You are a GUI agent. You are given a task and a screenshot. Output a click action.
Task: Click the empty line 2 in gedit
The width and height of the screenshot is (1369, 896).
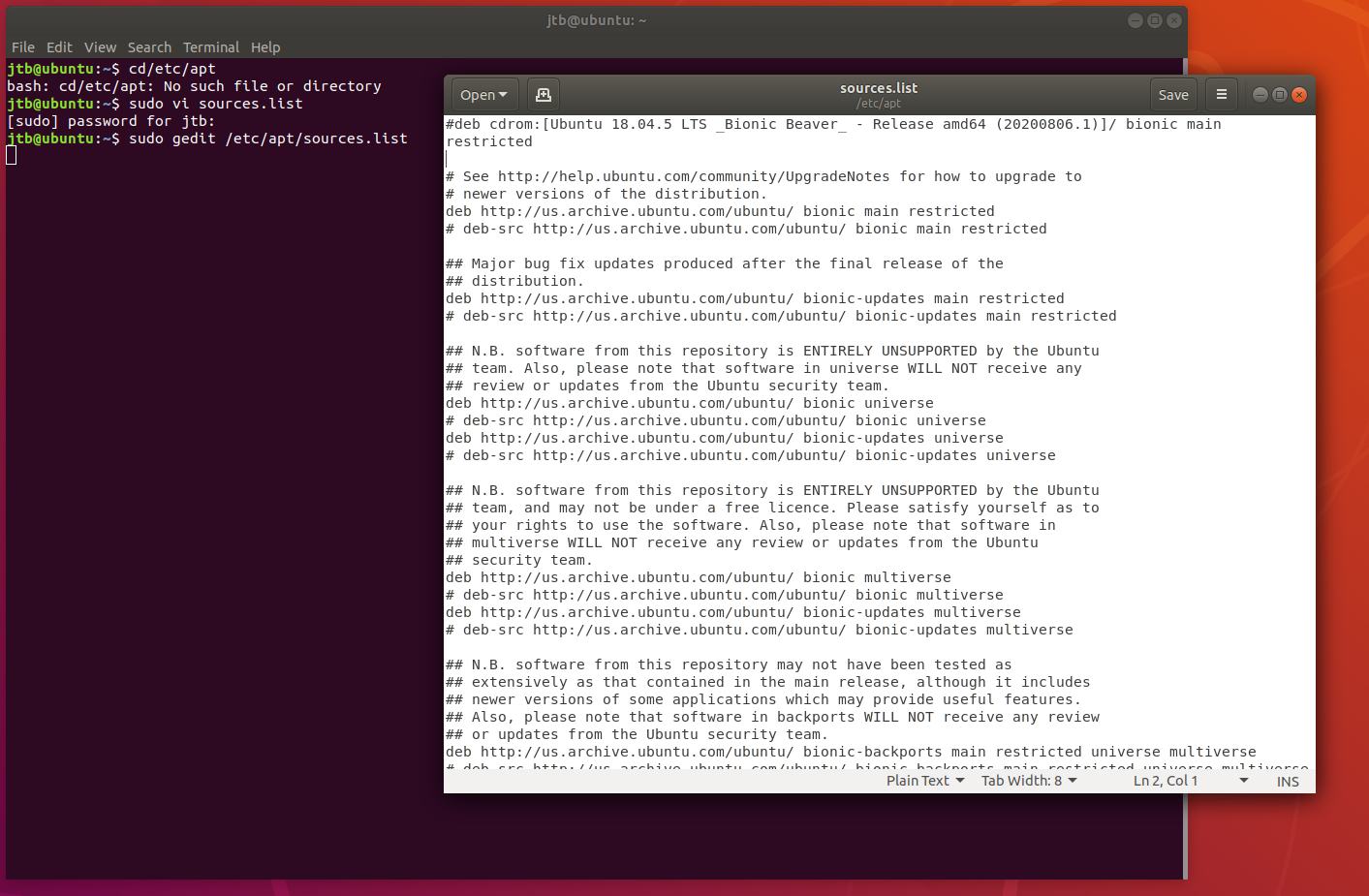coord(880,159)
